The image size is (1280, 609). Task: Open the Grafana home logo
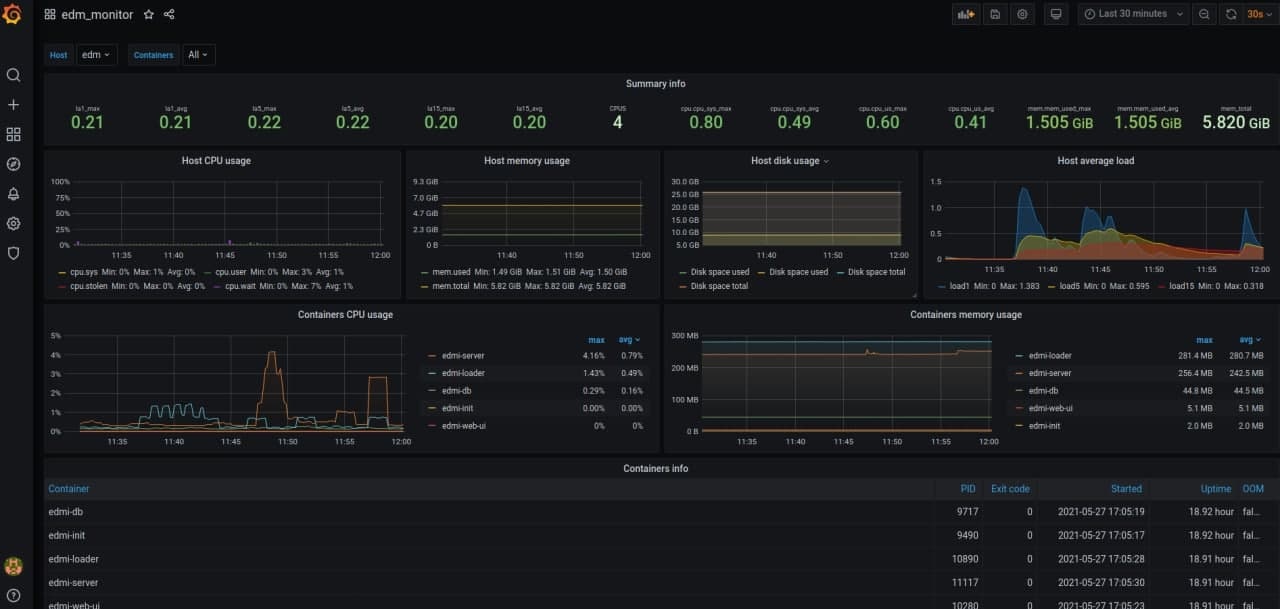click(x=13, y=15)
